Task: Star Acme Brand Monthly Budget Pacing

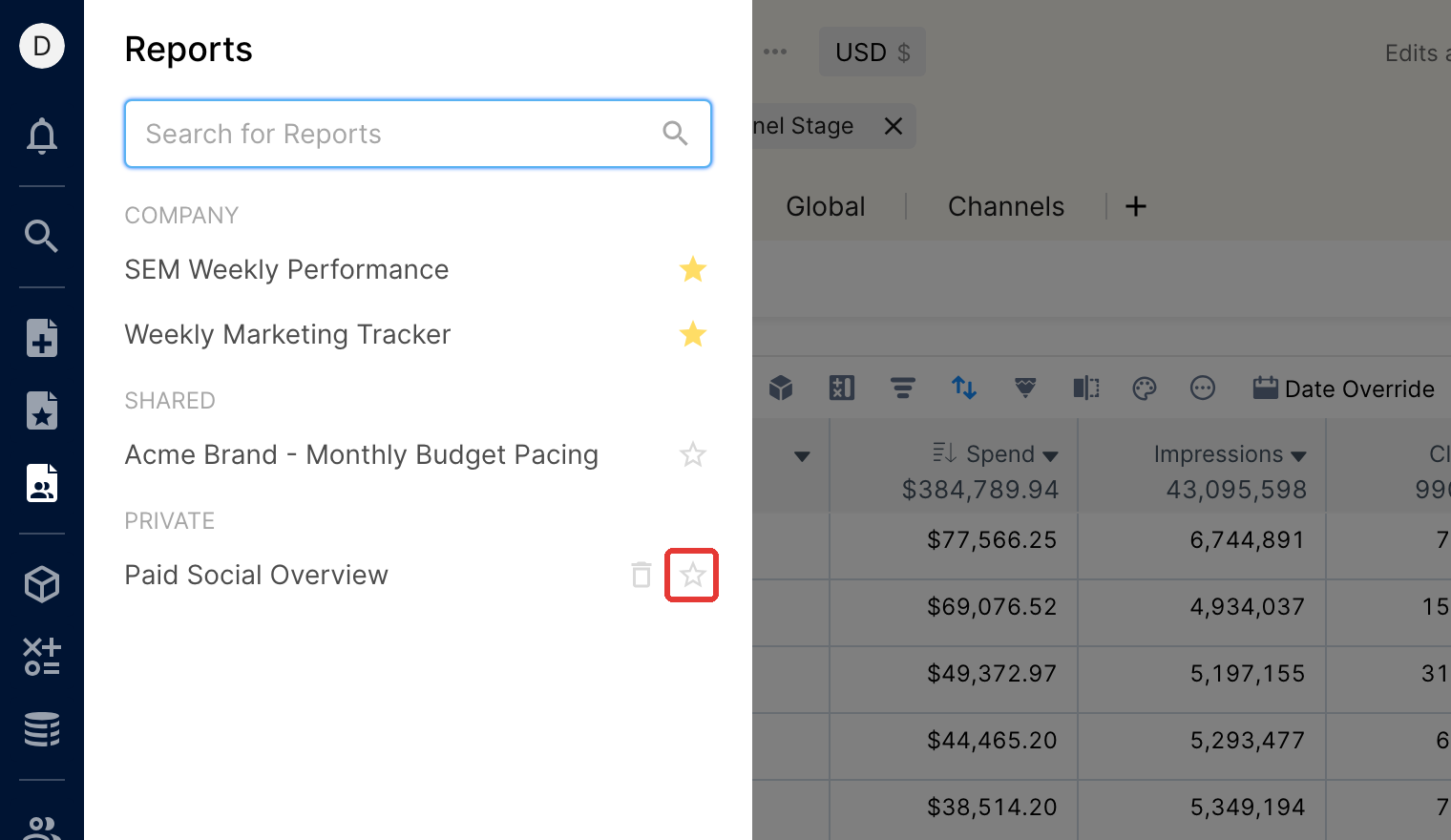Action: [693, 454]
